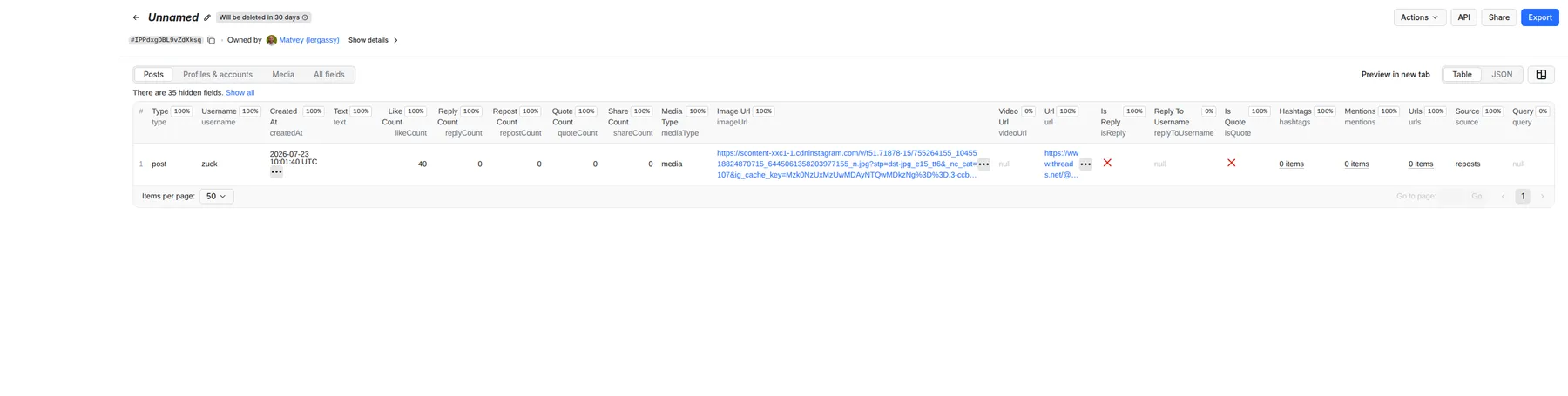Click the red X in Is Reply column
Image resolution: width=1568 pixels, height=396 pixels.
coord(1107,163)
